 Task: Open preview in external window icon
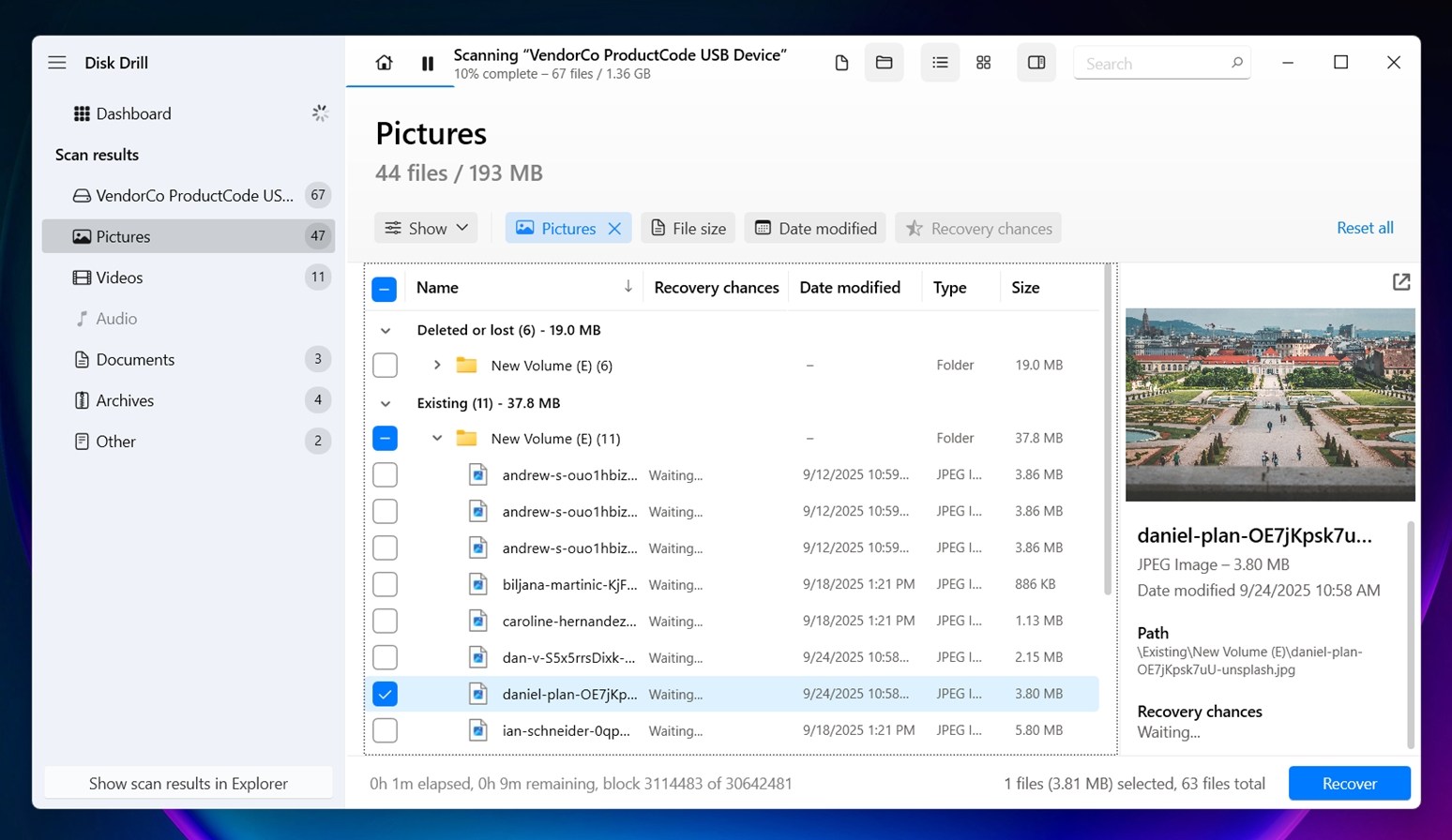pos(1400,282)
